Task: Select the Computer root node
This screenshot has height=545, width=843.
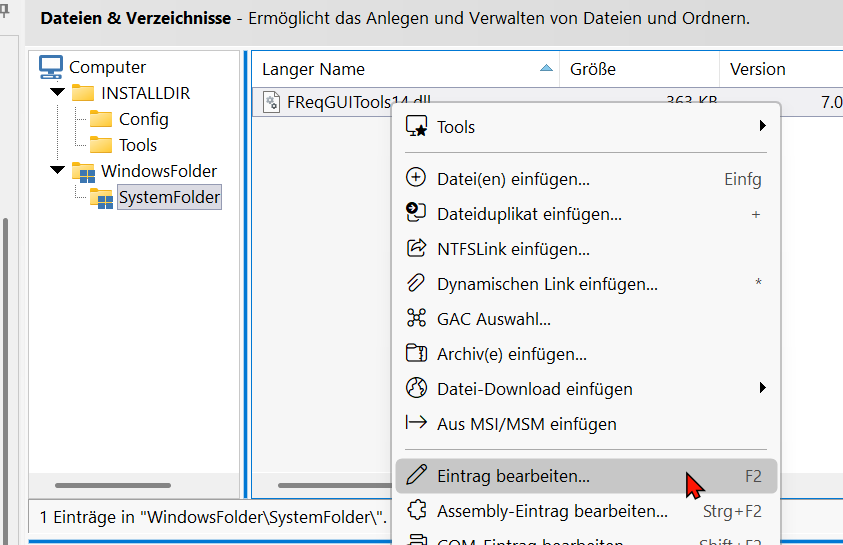Action: (x=107, y=67)
